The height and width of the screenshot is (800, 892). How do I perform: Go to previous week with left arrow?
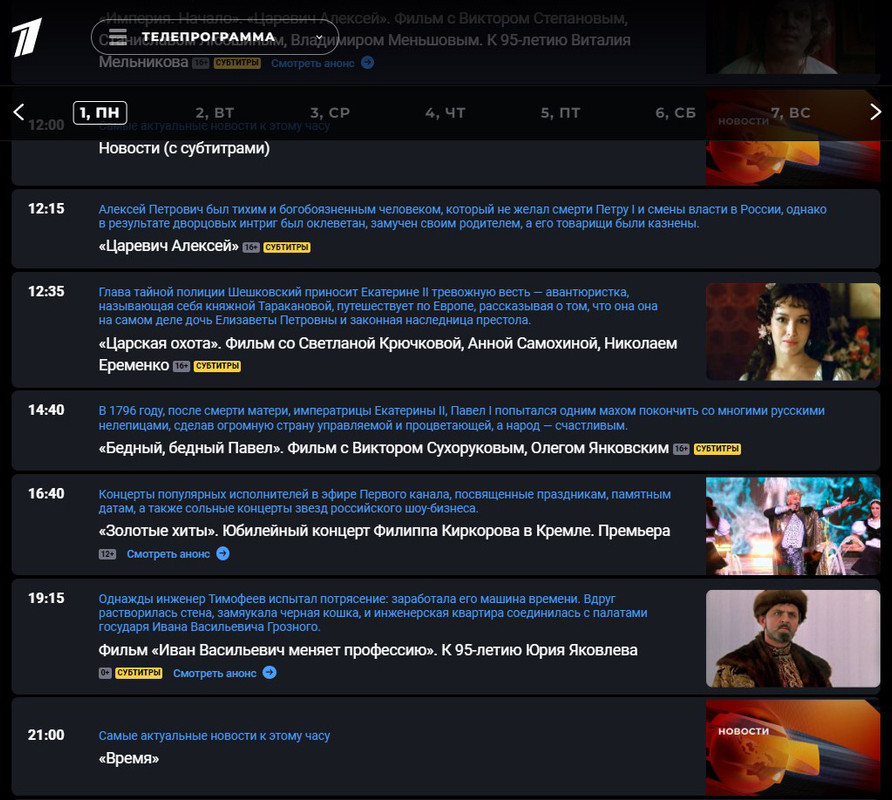19,112
